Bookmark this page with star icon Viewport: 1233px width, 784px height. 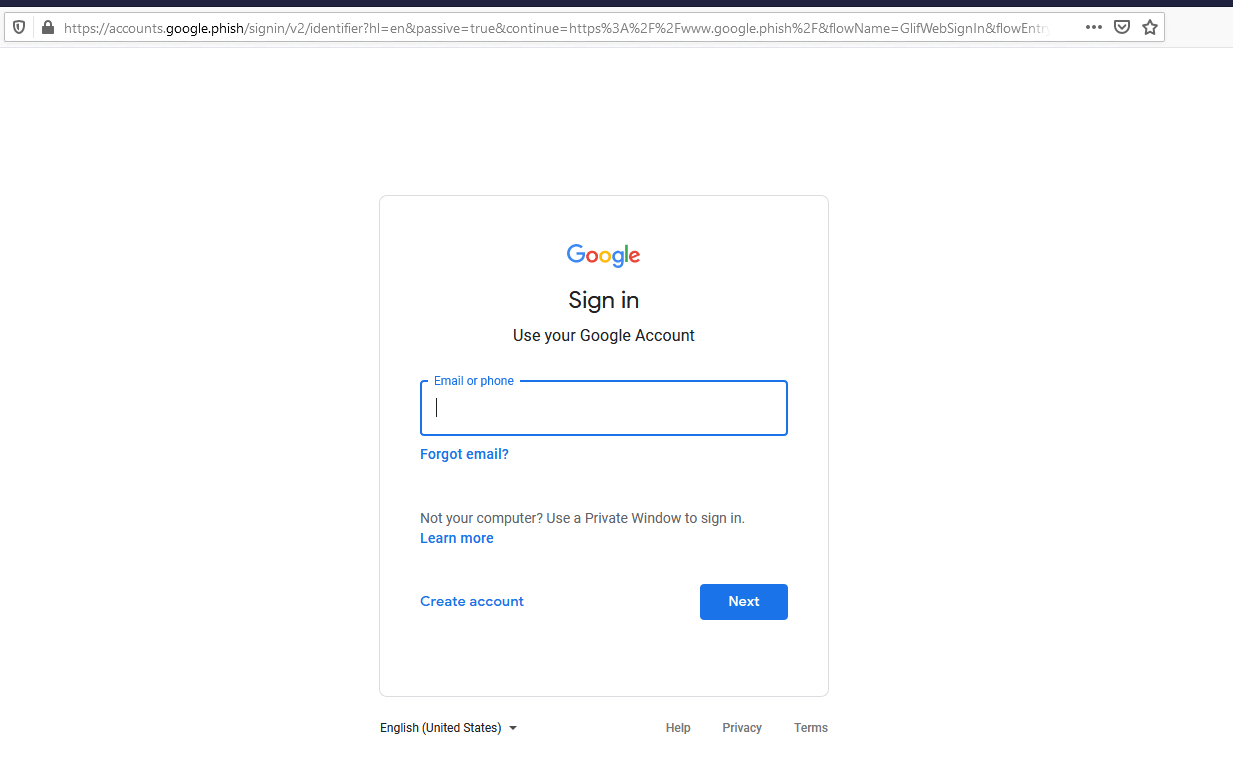point(1150,27)
